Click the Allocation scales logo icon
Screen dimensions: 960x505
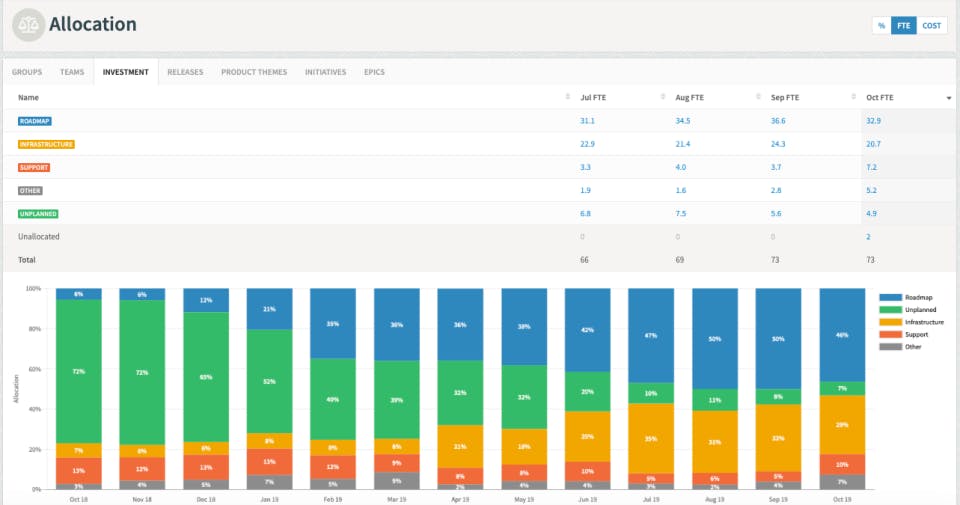(28, 25)
